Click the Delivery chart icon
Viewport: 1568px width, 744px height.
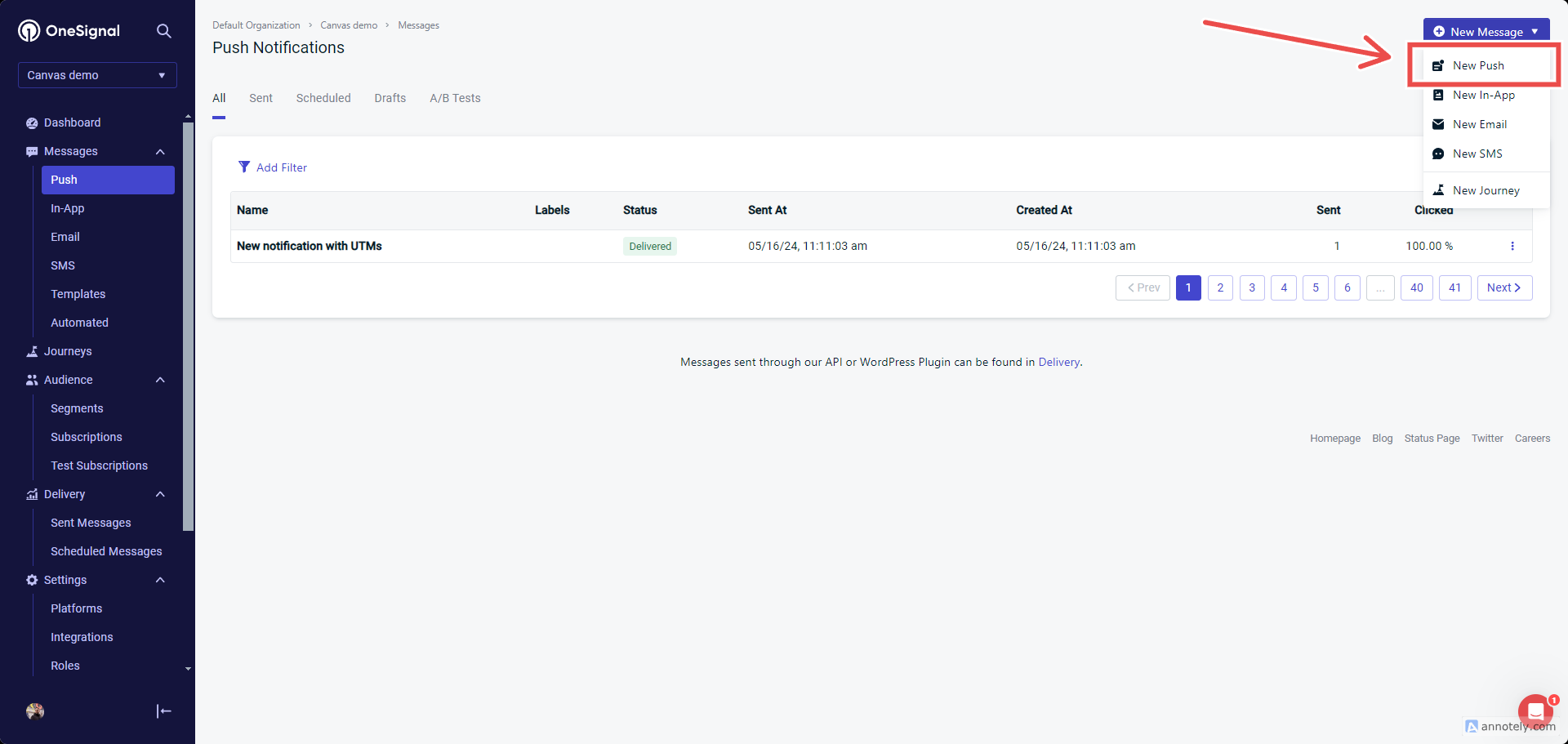click(32, 494)
